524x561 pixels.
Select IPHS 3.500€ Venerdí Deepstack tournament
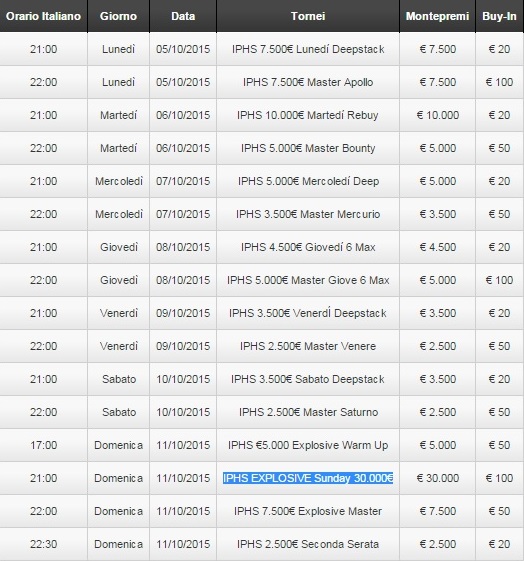[x=308, y=313]
